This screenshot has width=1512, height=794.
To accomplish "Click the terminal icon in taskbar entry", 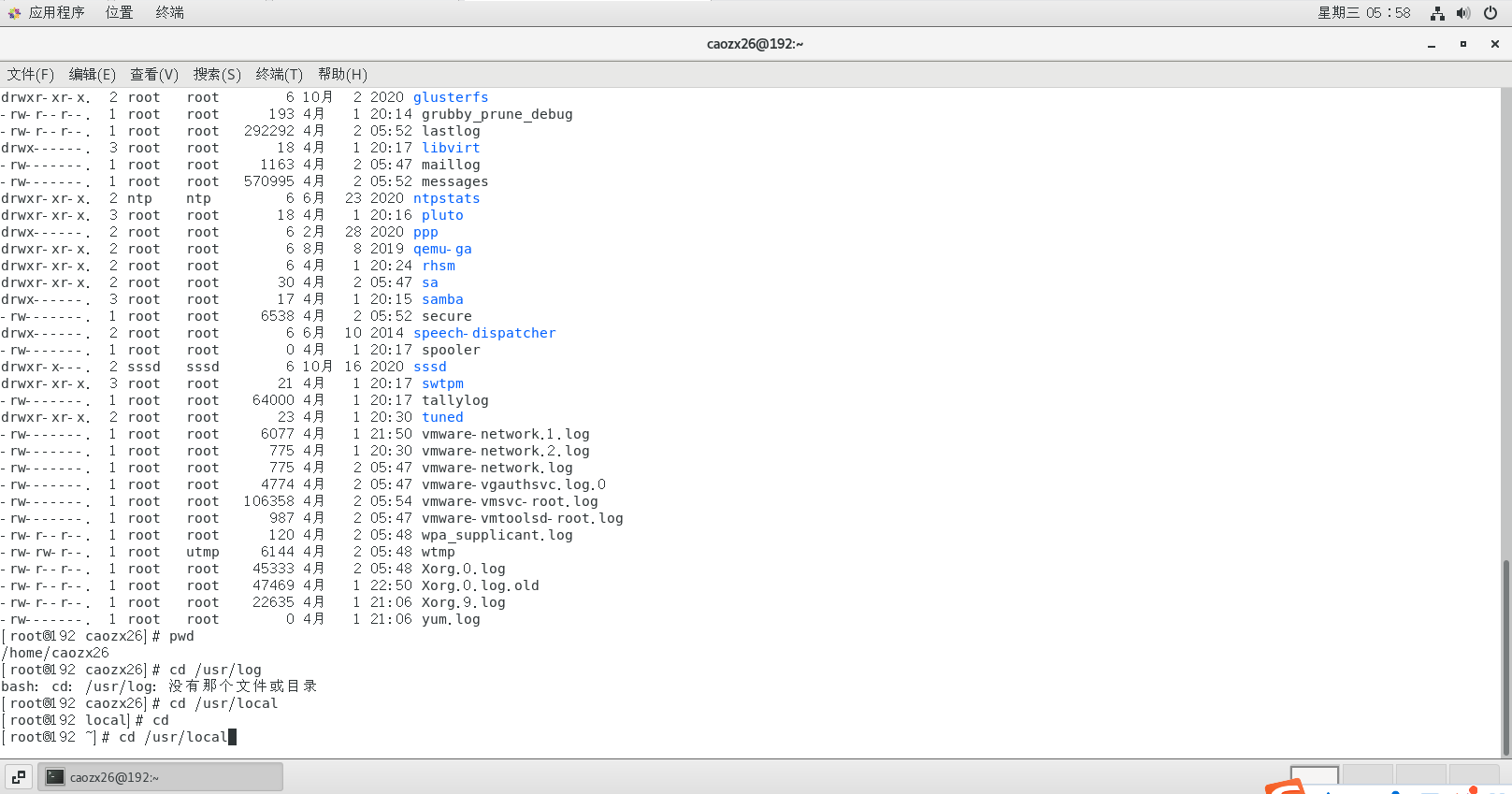I will click(x=55, y=777).
